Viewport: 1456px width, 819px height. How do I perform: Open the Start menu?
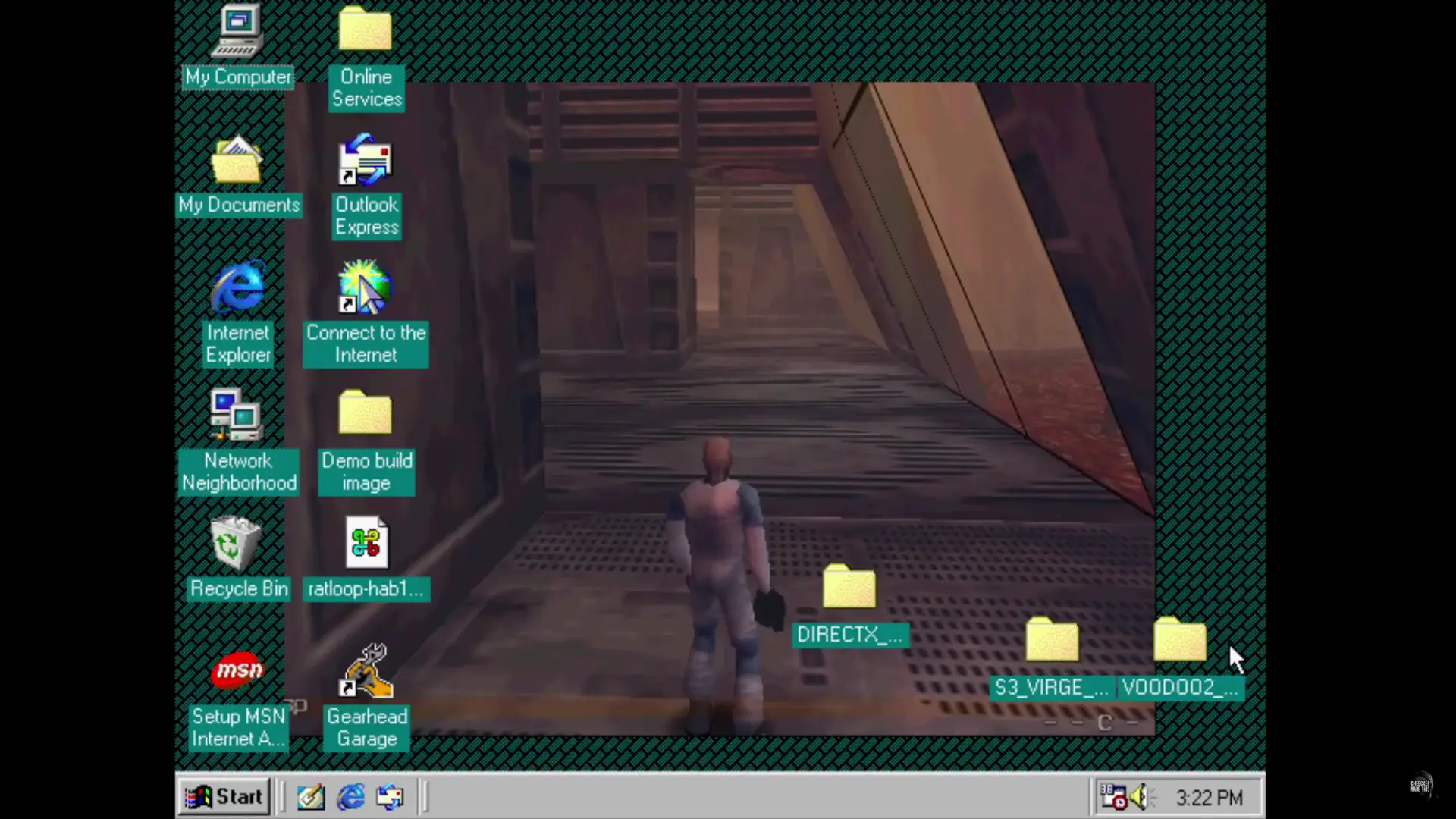pos(224,796)
